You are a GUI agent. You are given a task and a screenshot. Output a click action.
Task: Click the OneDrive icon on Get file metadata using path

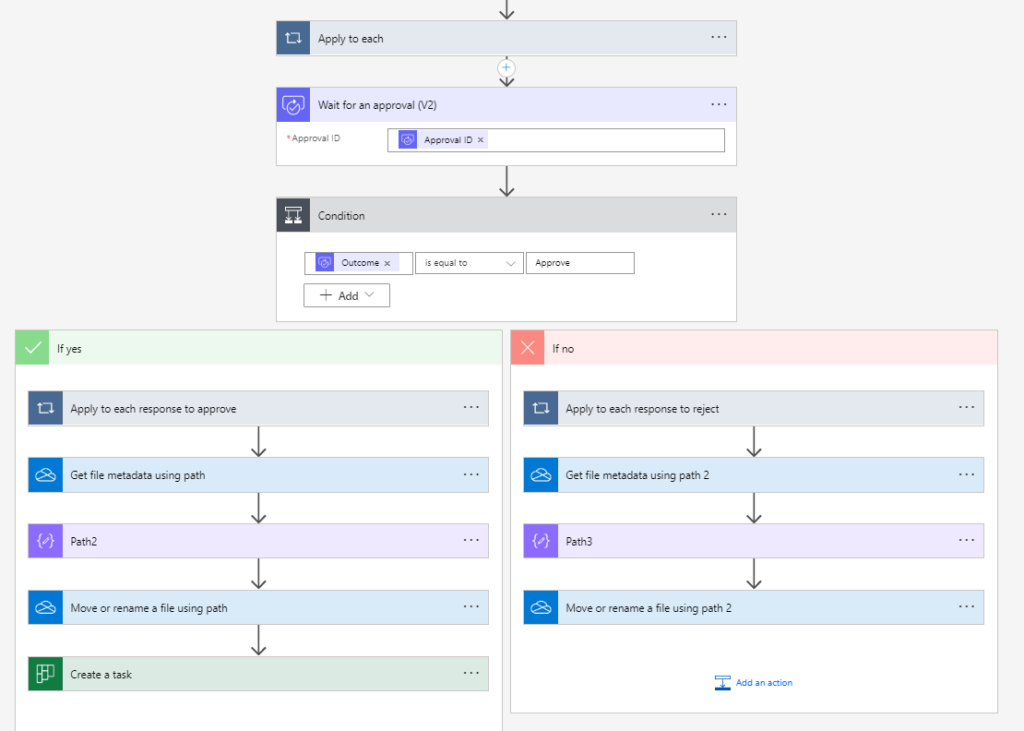(x=45, y=475)
